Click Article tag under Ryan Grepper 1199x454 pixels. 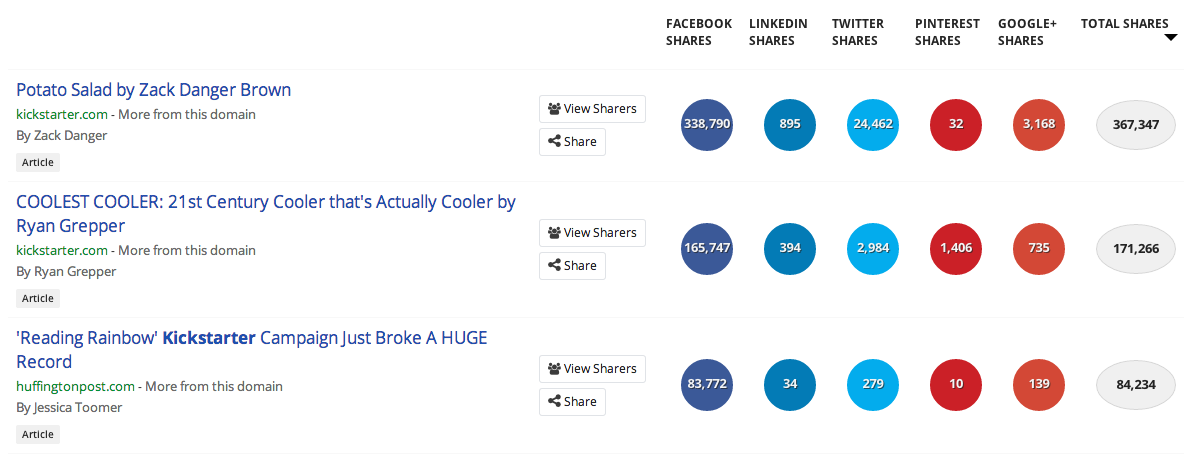click(37, 298)
